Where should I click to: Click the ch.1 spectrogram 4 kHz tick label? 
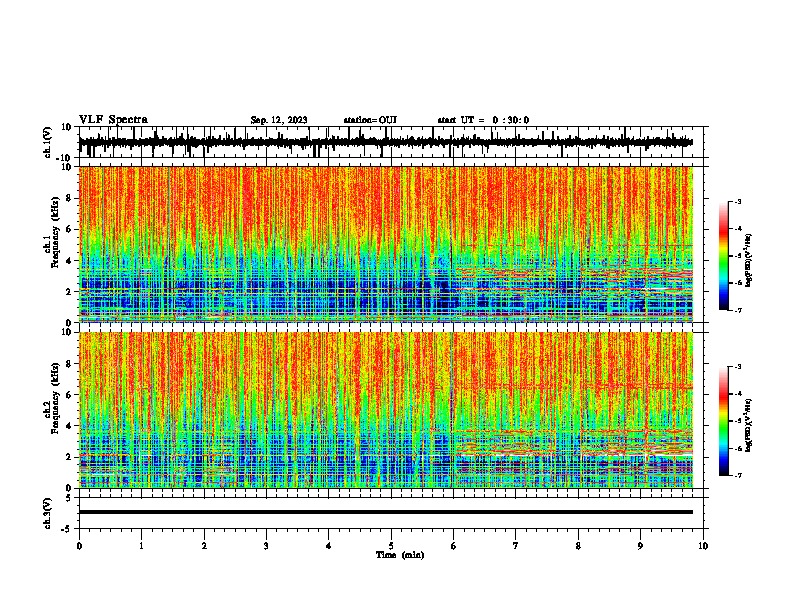pos(70,261)
